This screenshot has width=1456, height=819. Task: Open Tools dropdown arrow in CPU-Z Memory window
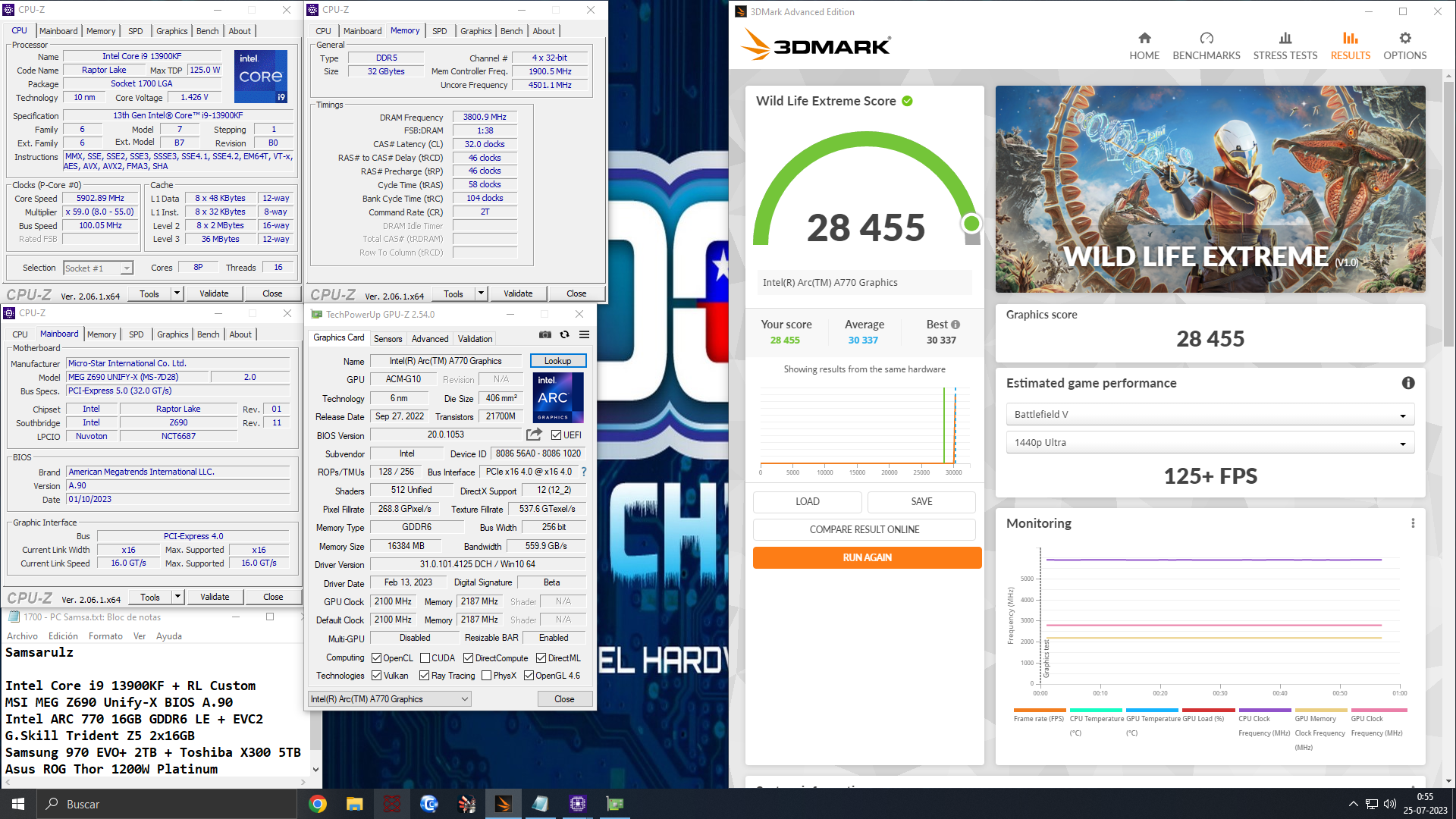(481, 293)
